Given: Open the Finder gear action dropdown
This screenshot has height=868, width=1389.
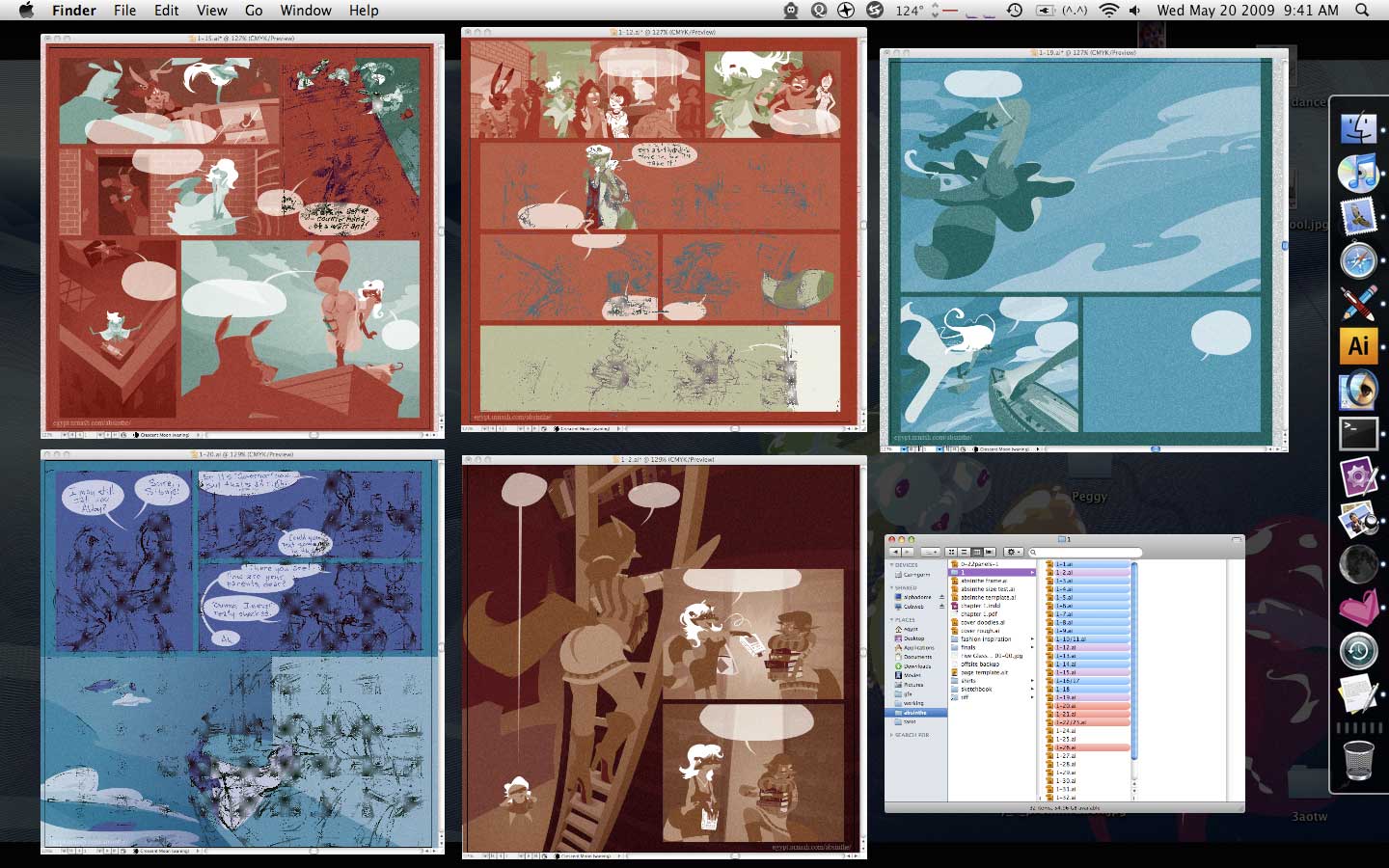Looking at the screenshot, I should [1013, 553].
